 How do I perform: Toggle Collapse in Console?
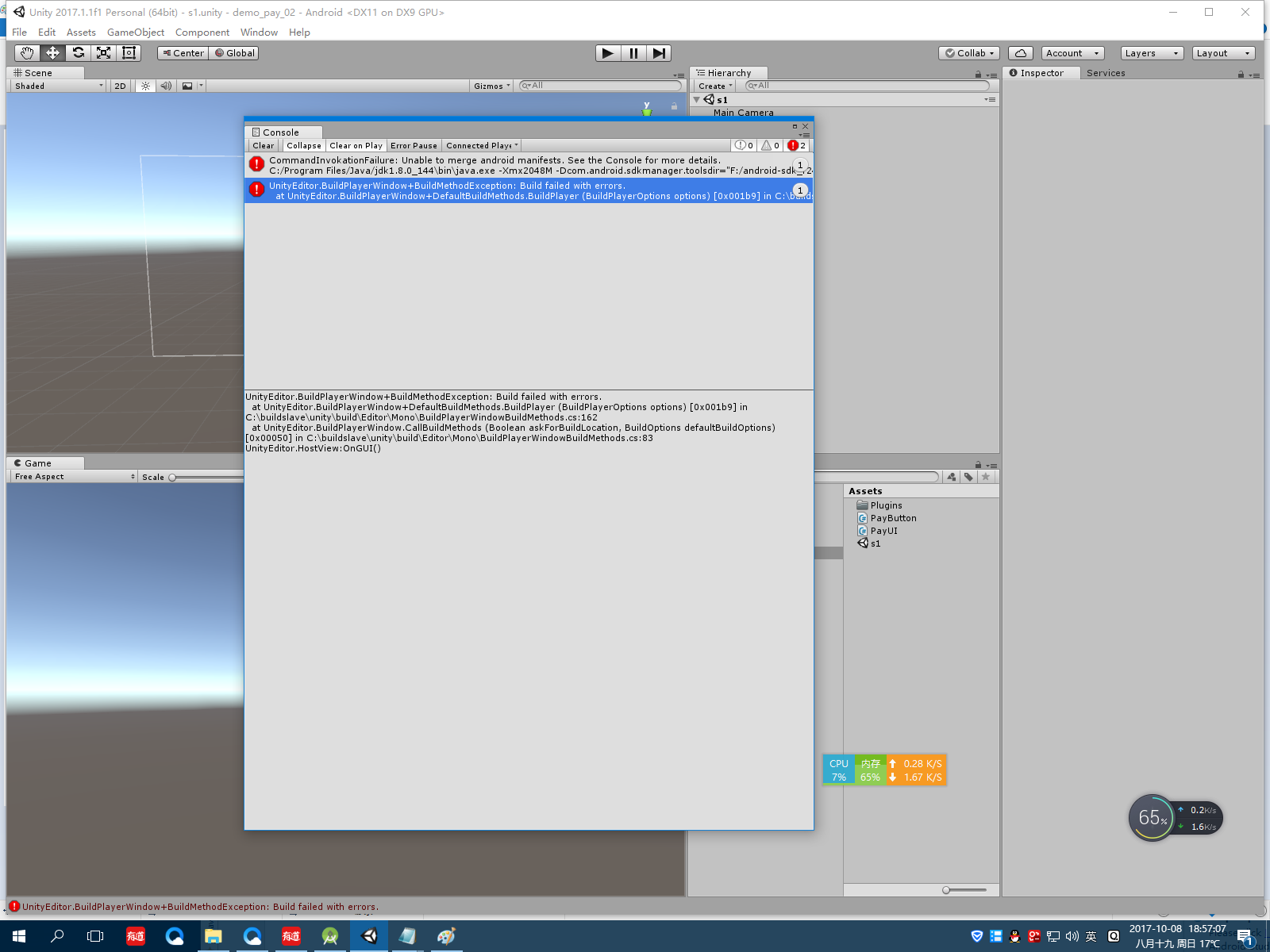(304, 145)
